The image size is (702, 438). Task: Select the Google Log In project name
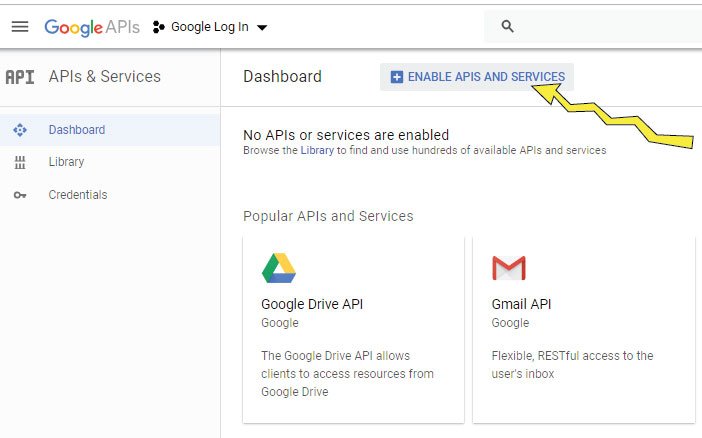coord(210,27)
